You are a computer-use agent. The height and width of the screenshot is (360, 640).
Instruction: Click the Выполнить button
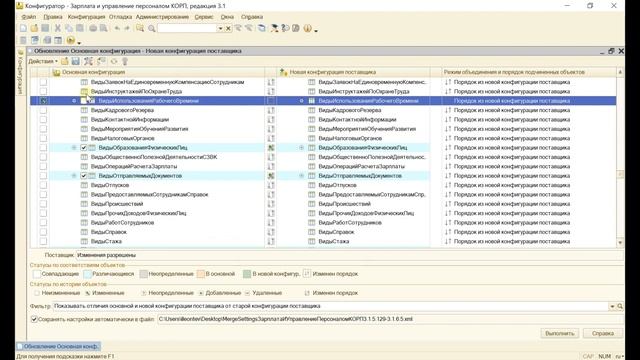tap(560, 333)
